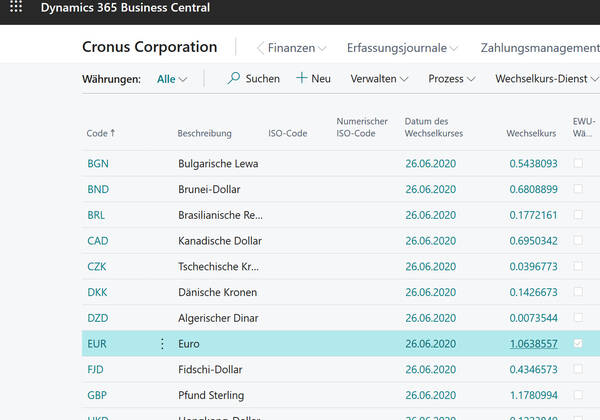600x420 pixels.
Task: Click the exchange rate 0.0073544 for DZD
Action: [x=533, y=318]
